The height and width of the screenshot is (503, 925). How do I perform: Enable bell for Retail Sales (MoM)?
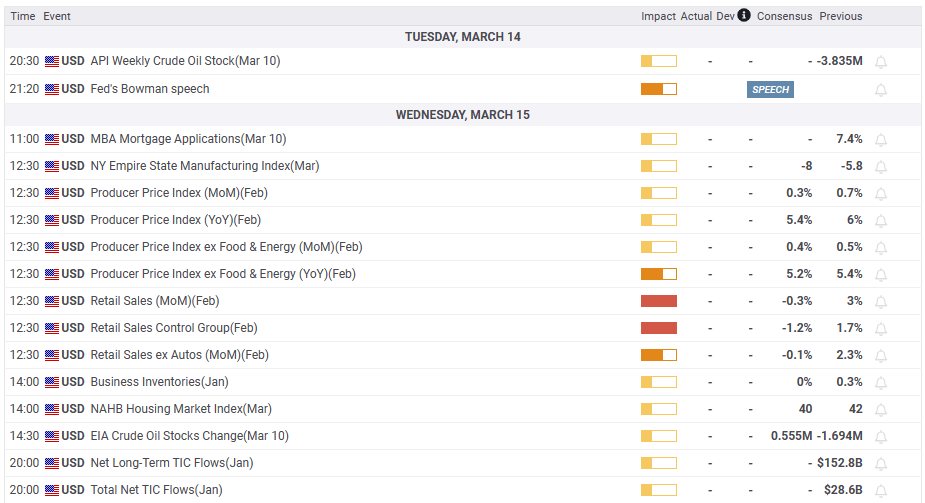881,303
